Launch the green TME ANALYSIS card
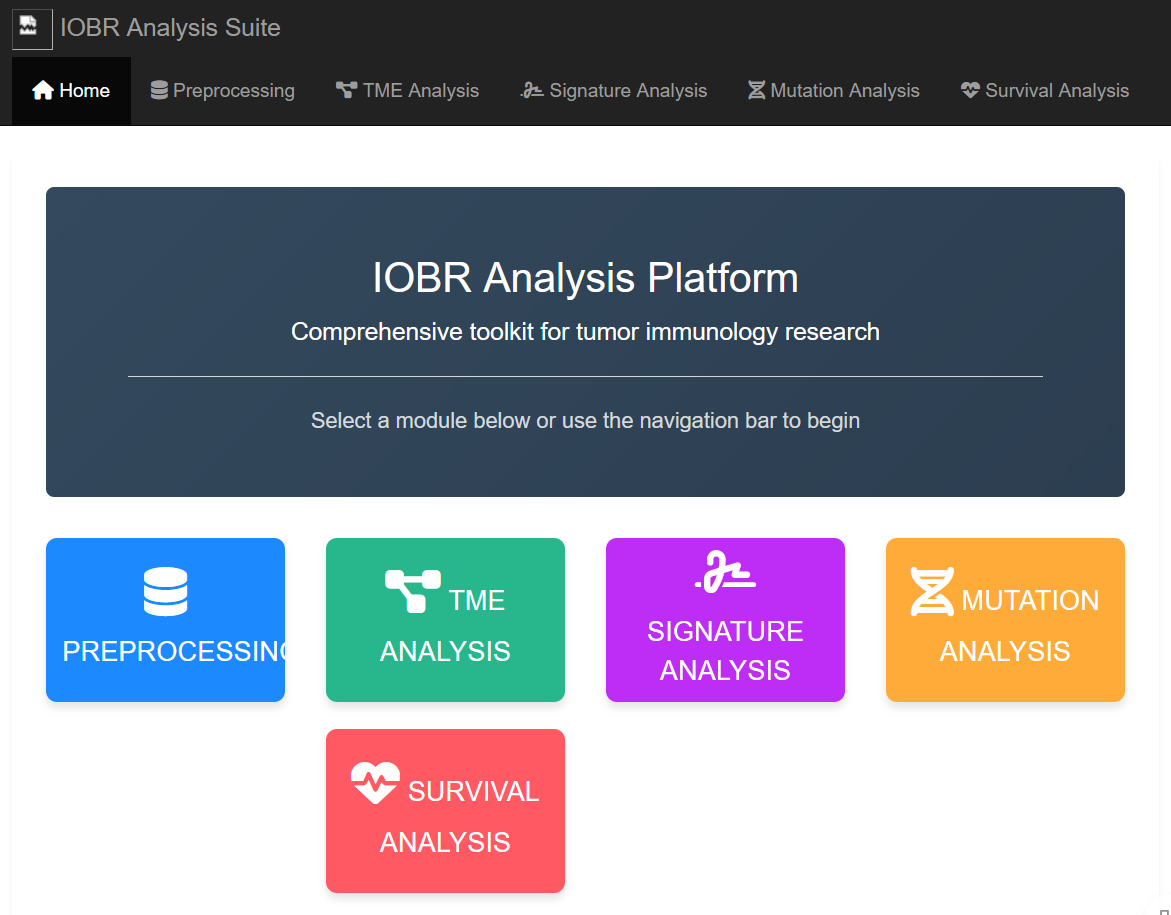Viewport: 1171px width, 915px height. [x=445, y=620]
